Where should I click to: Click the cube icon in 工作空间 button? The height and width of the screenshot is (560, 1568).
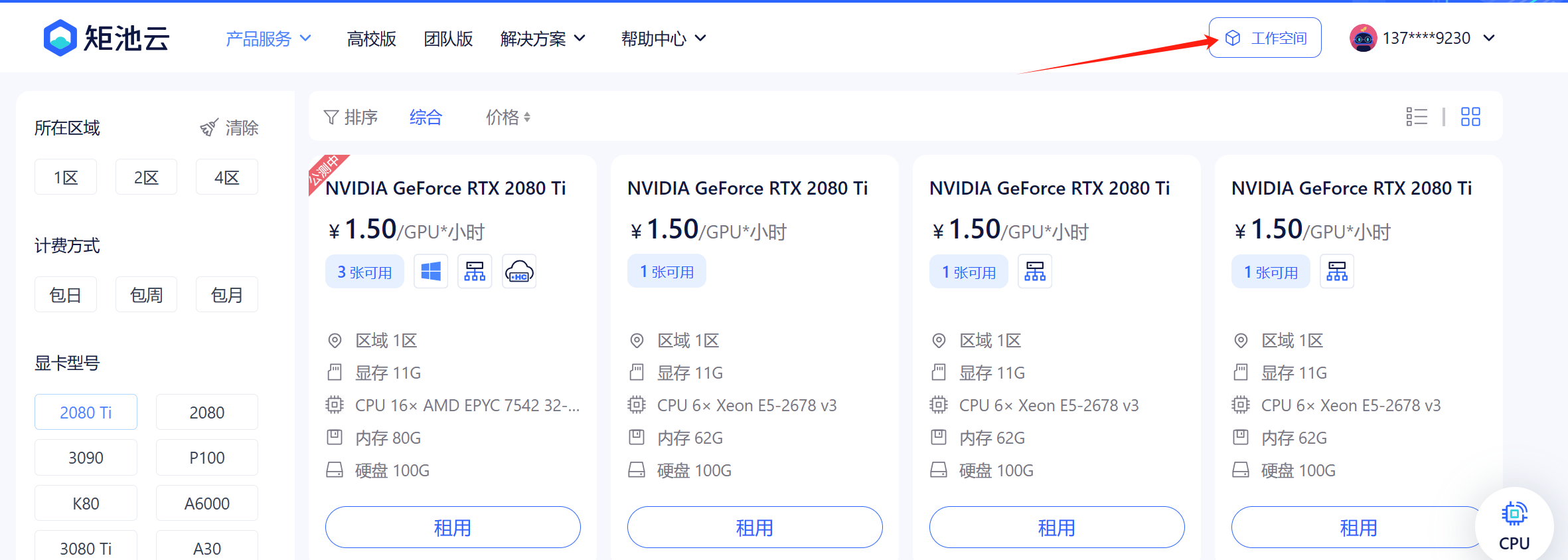click(x=1233, y=38)
